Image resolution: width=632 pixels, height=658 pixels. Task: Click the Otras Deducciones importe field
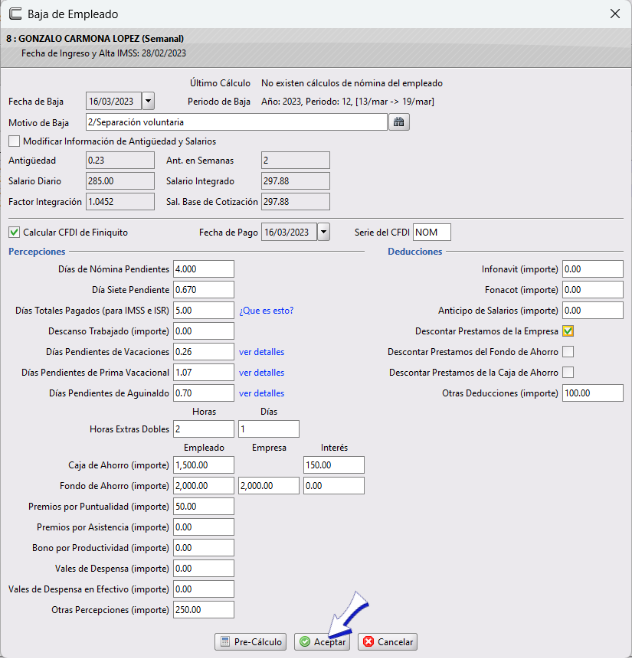[x=593, y=393]
